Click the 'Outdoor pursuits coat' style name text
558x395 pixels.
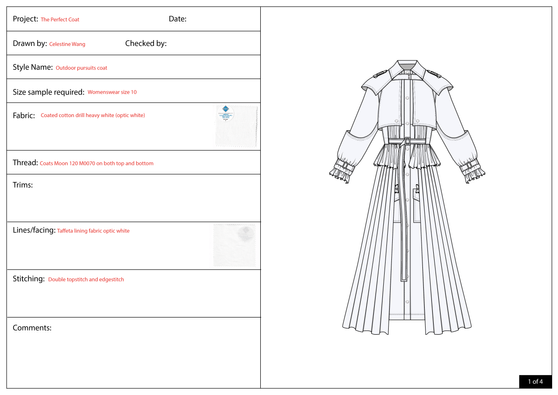pyautogui.click(x=81, y=68)
